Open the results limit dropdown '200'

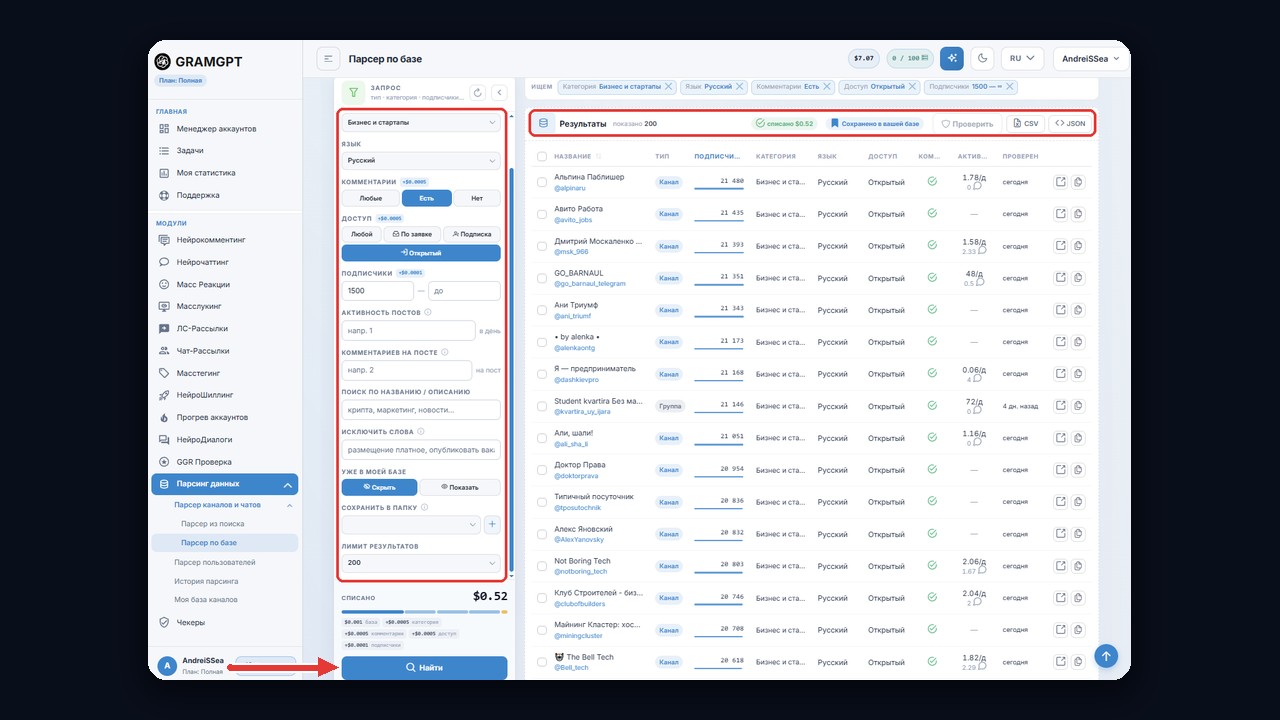[421, 563]
